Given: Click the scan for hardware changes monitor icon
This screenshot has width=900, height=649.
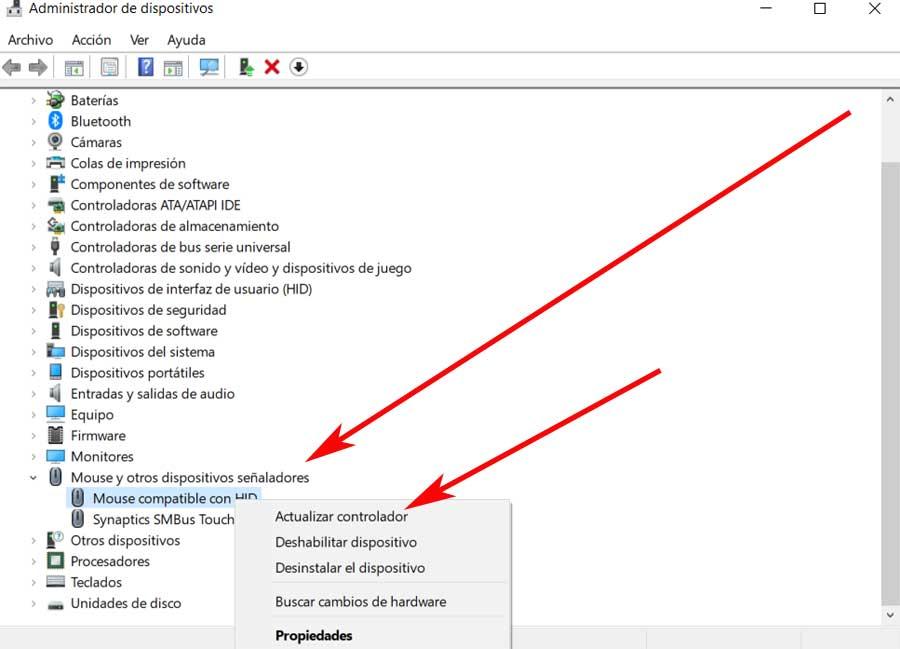Looking at the screenshot, I should point(209,67).
